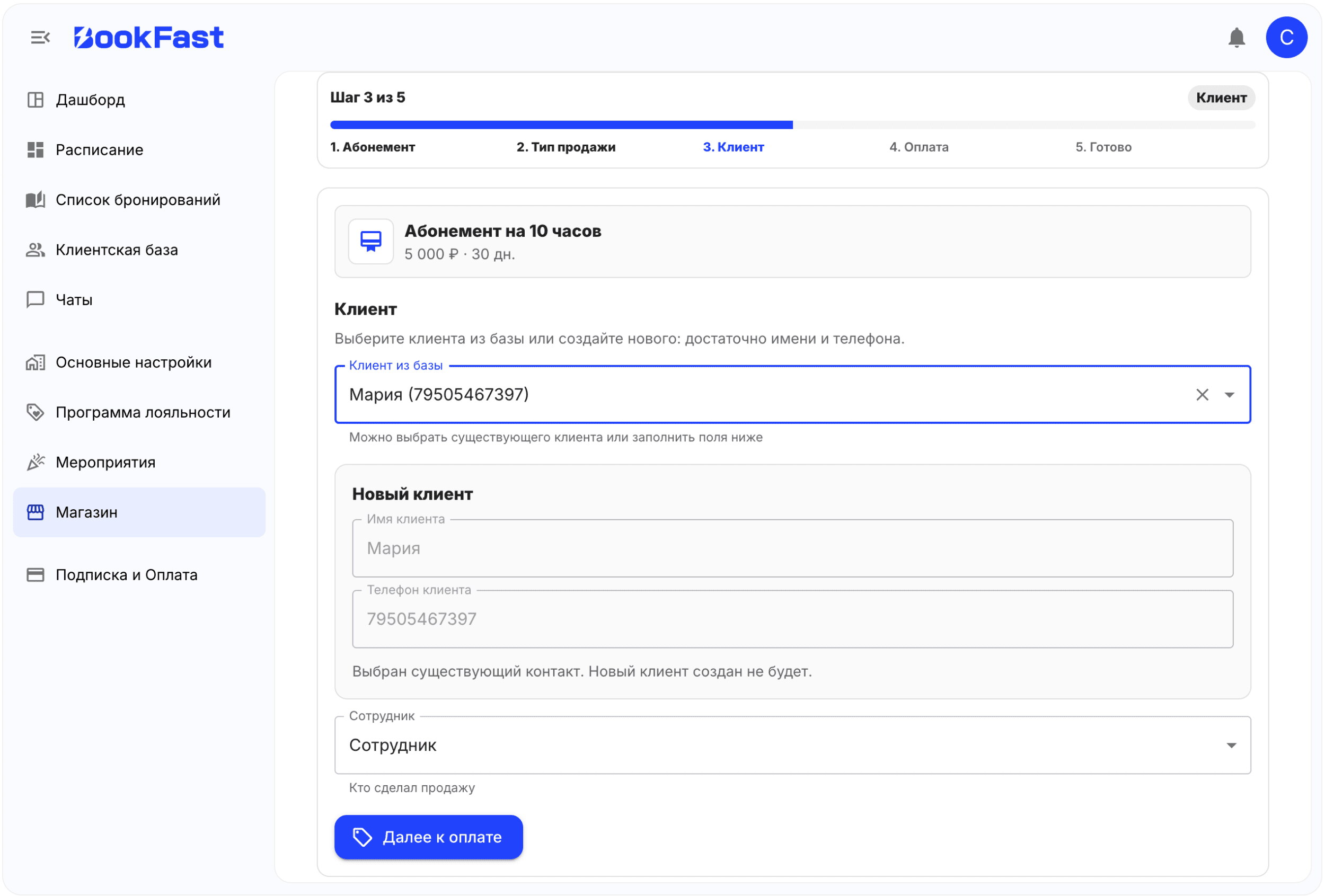Click the Основные настройки building icon
This screenshot has width=1325, height=896.
tap(36, 362)
